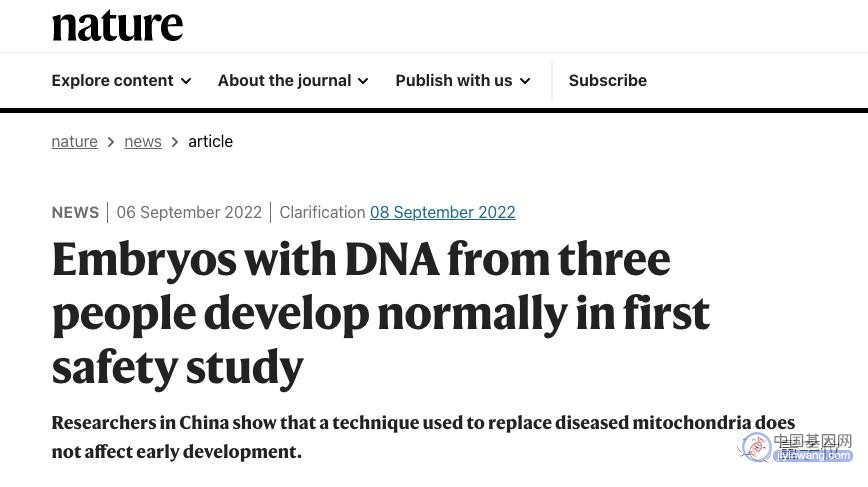Click the NEWS category label
Image resolution: width=868 pixels, height=487 pixels.
pyautogui.click(x=75, y=213)
